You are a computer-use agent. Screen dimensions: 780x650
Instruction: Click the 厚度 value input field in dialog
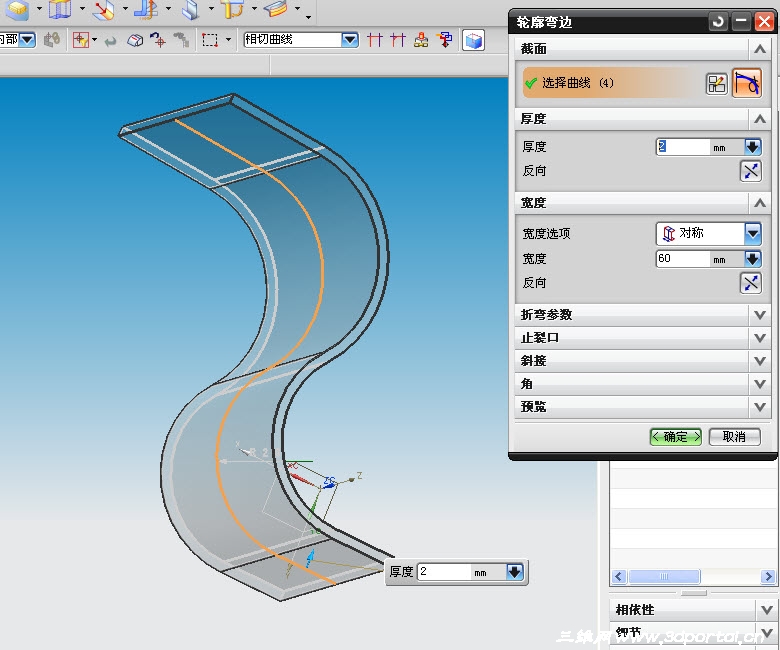click(683, 147)
